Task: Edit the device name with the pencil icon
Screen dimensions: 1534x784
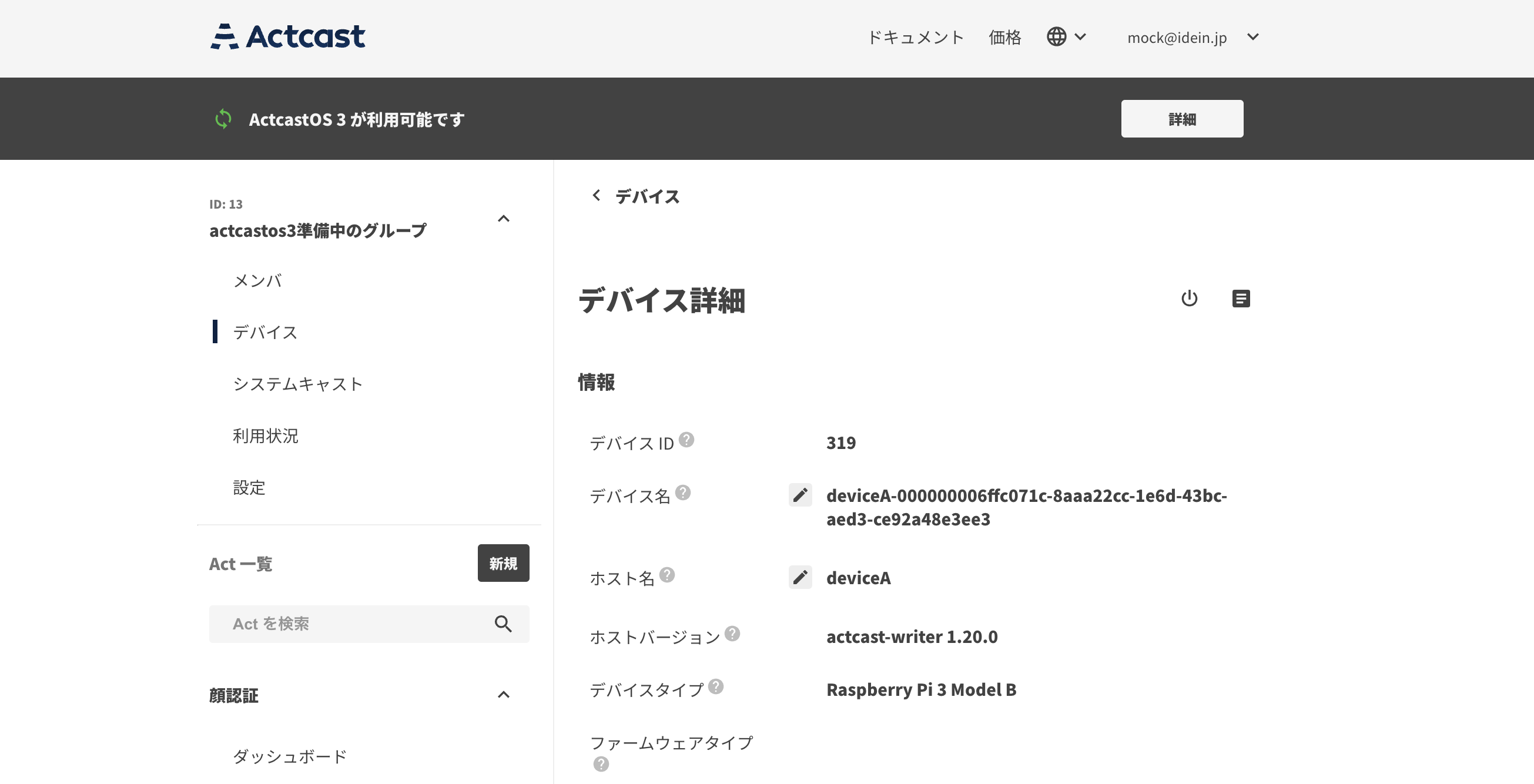Action: pos(801,495)
